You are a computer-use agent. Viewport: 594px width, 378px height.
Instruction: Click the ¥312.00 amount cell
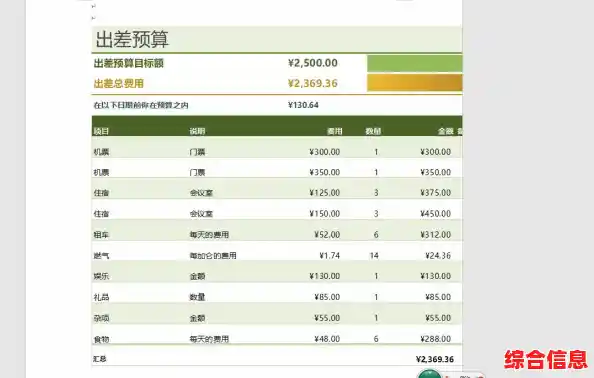tap(436, 235)
